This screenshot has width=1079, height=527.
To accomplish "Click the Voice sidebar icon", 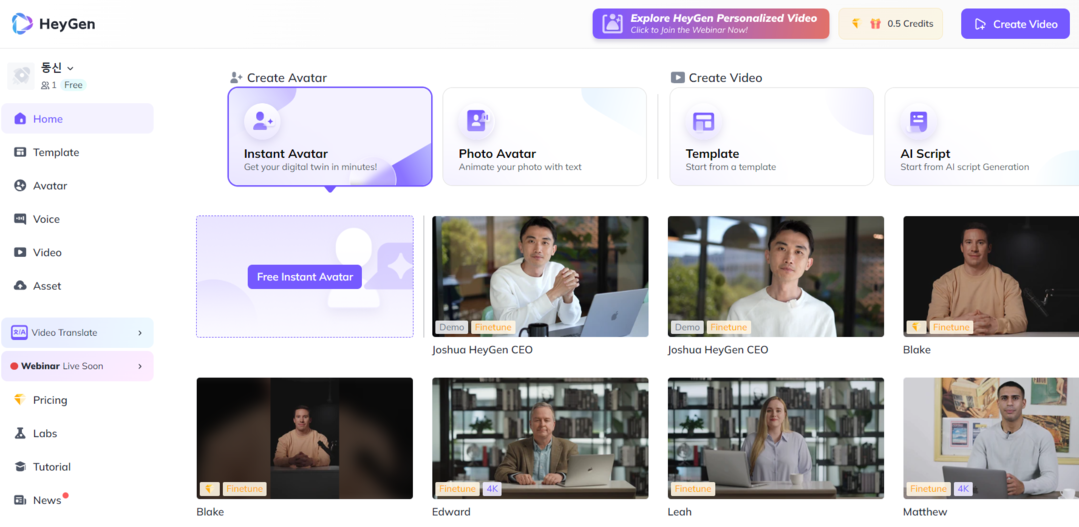I will [x=20, y=219].
